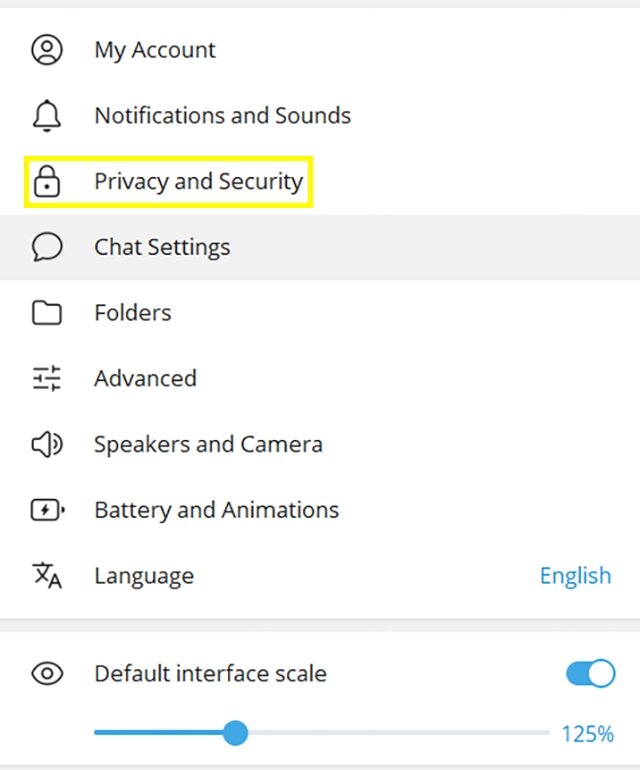Click the Folders folder icon

coord(47,313)
